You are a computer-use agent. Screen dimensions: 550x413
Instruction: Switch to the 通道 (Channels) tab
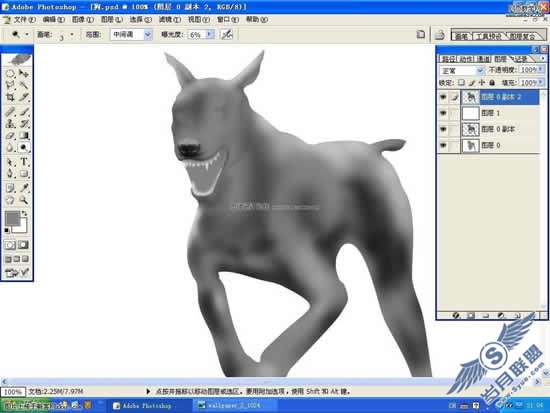[484, 59]
